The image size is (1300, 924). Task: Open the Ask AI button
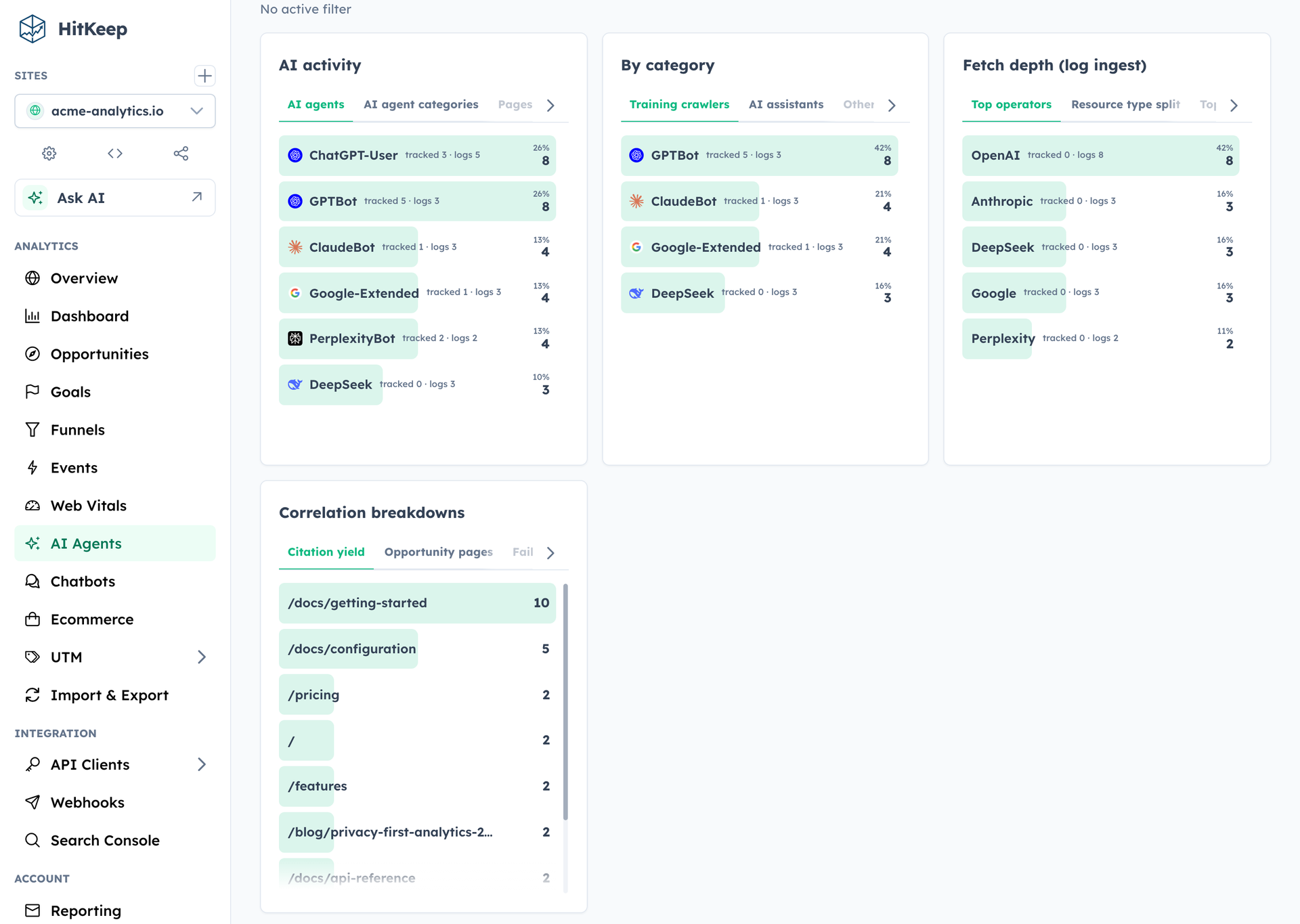point(115,198)
